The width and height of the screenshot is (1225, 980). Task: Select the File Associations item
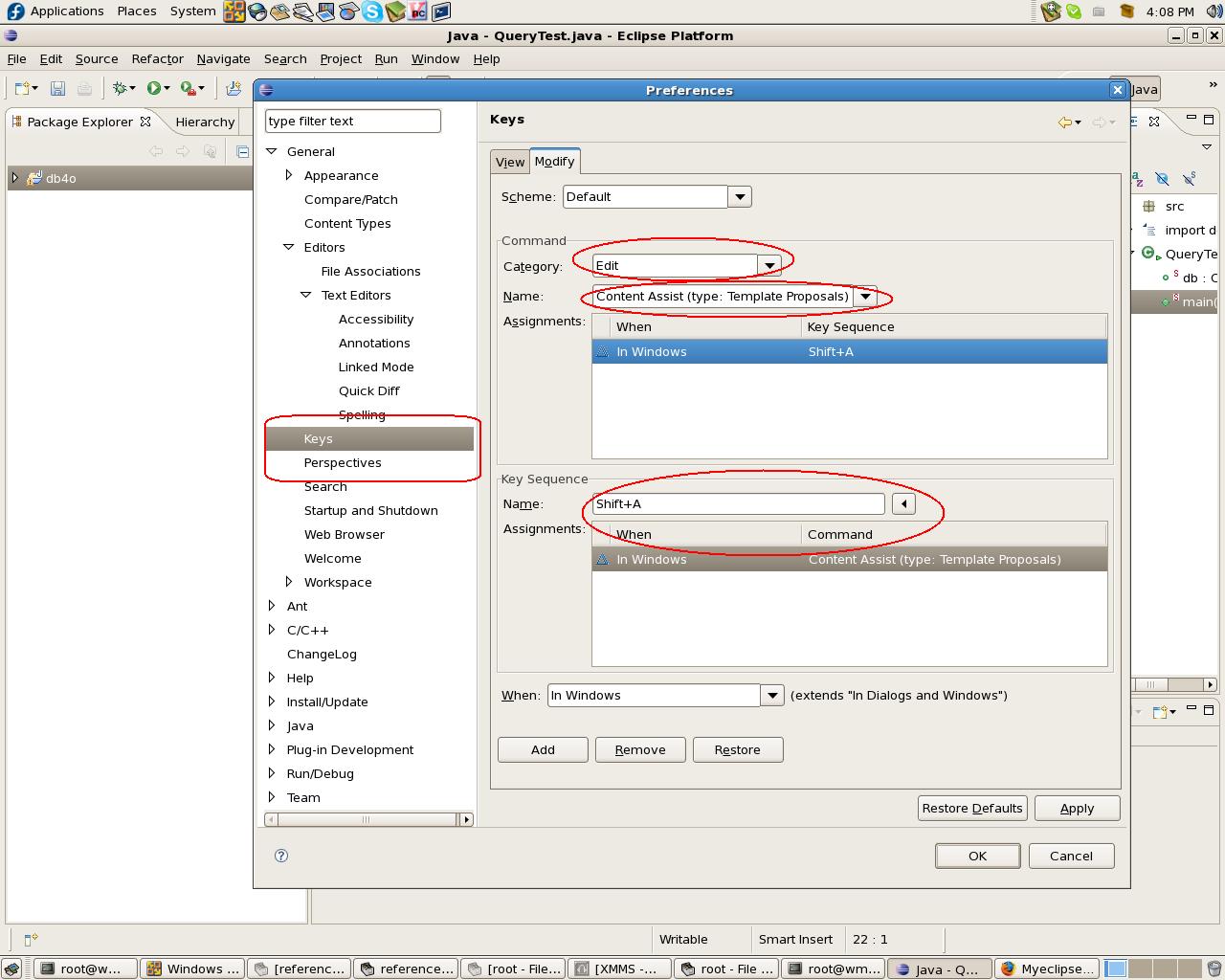(371, 271)
